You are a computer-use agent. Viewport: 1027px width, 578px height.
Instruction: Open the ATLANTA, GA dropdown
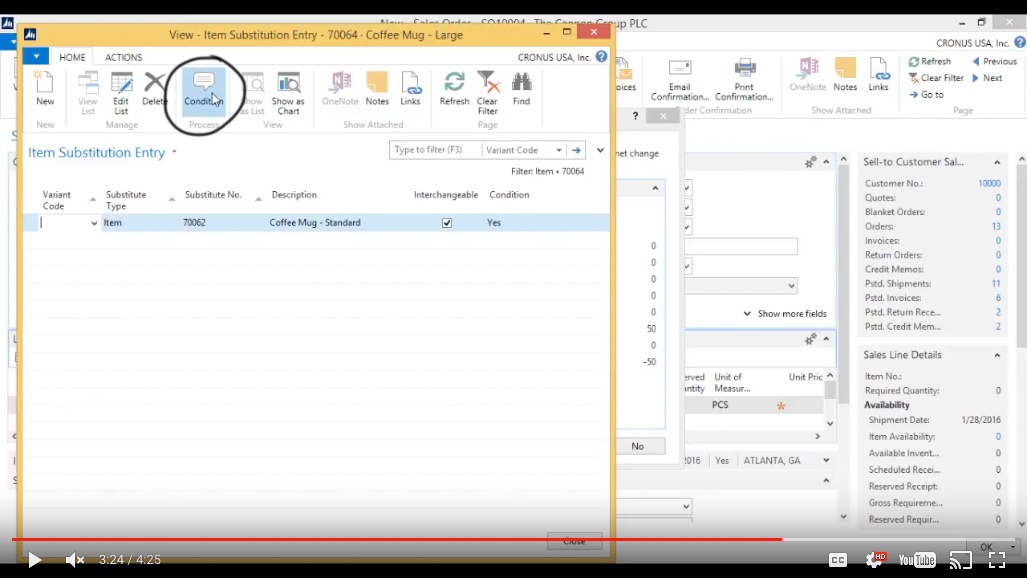(x=826, y=461)
